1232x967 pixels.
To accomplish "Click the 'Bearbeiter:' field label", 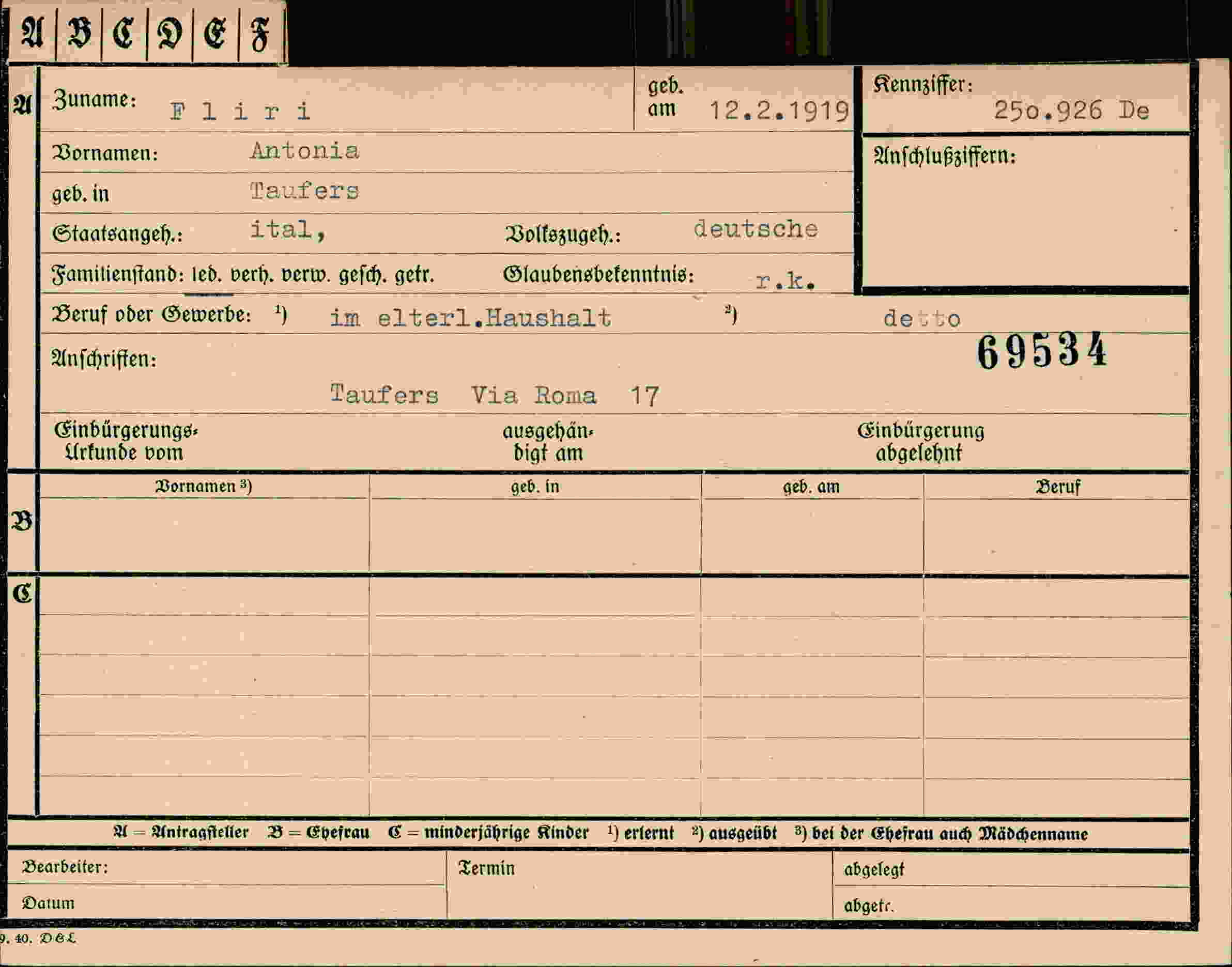I will [x=65, y=867].
